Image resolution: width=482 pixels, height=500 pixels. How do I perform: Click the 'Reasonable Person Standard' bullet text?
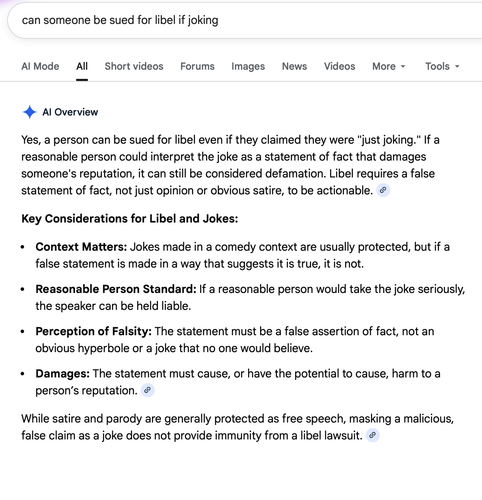click(x=116, y=289)
